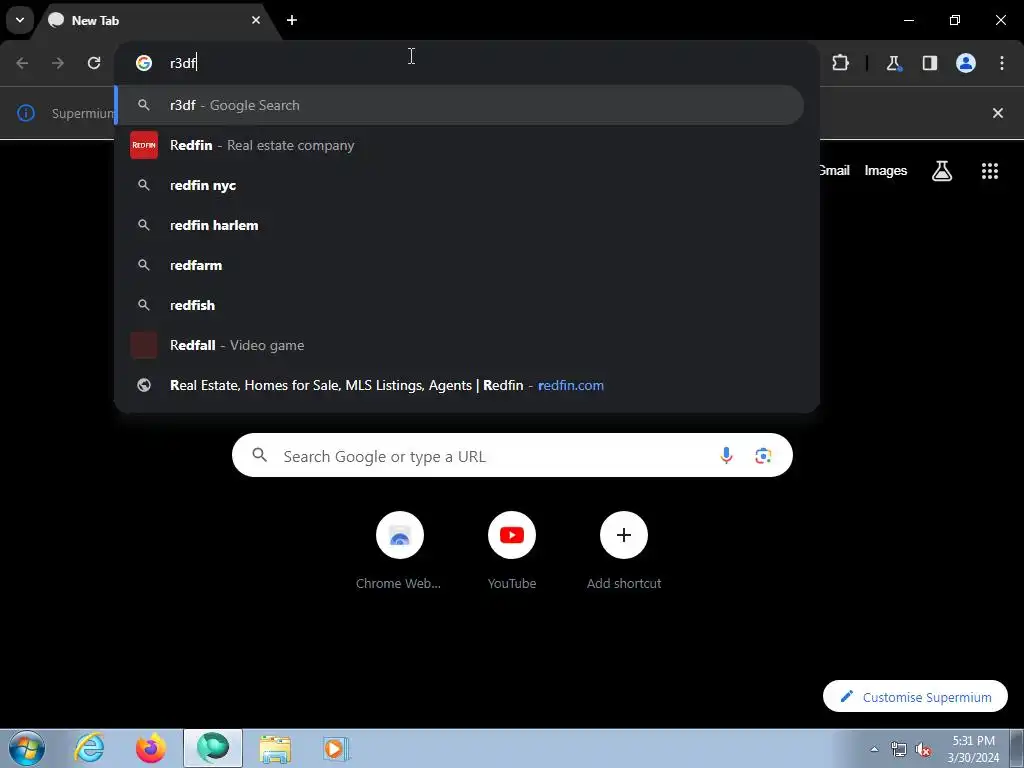
Task: Open the Extensions puzzle icon
Action: point(840,63)
